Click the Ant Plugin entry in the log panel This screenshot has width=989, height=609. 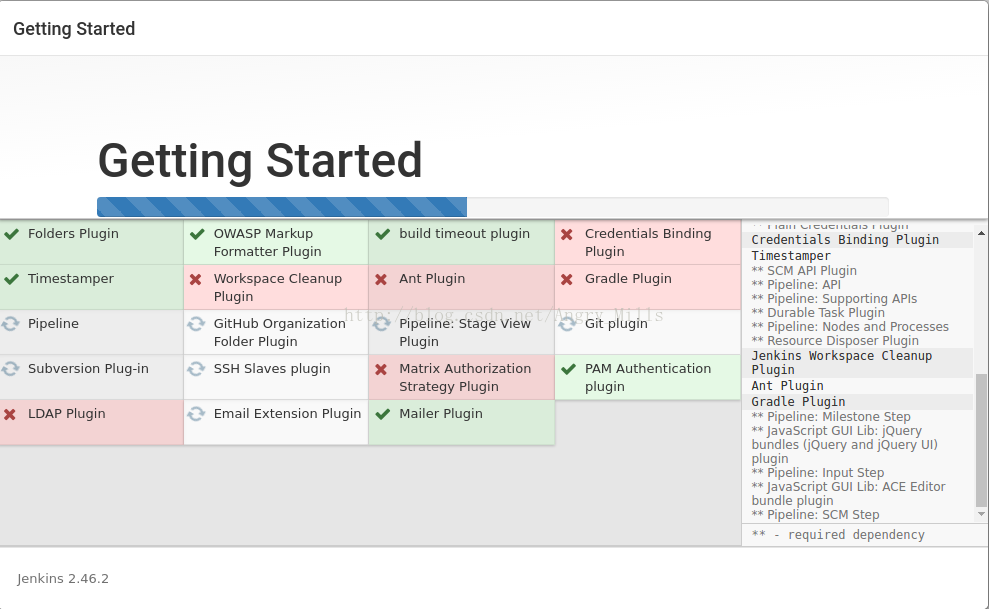point(787,386)
